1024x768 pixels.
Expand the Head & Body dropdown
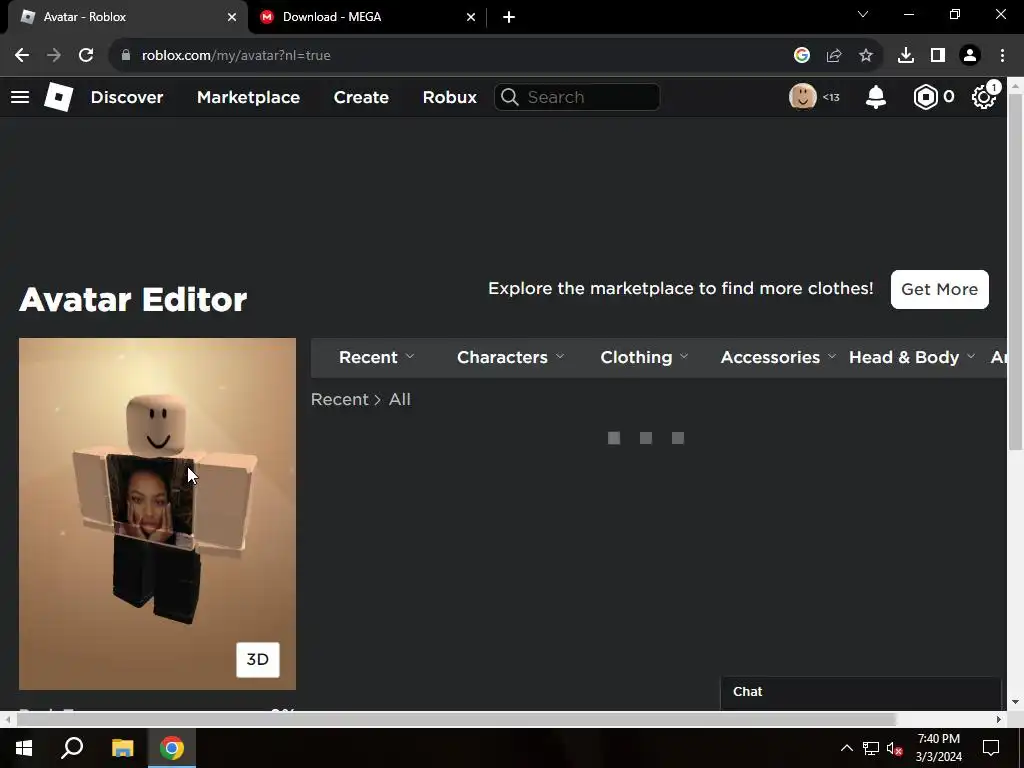pos(912,357)
